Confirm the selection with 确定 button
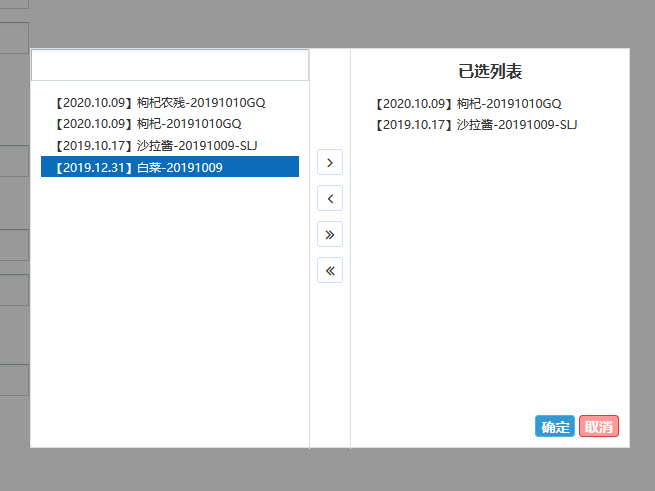The width and height of the screenshot is (655, 491). pyautogui.click(x=555, y=427)
